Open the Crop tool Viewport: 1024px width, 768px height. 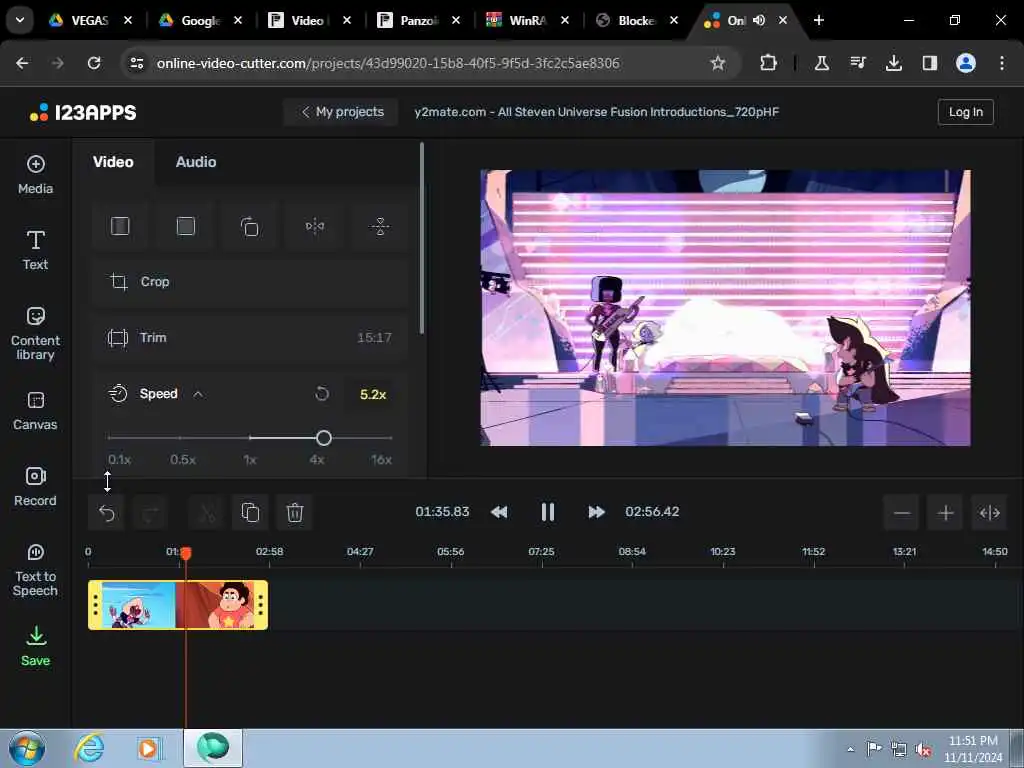pos(250,281)
